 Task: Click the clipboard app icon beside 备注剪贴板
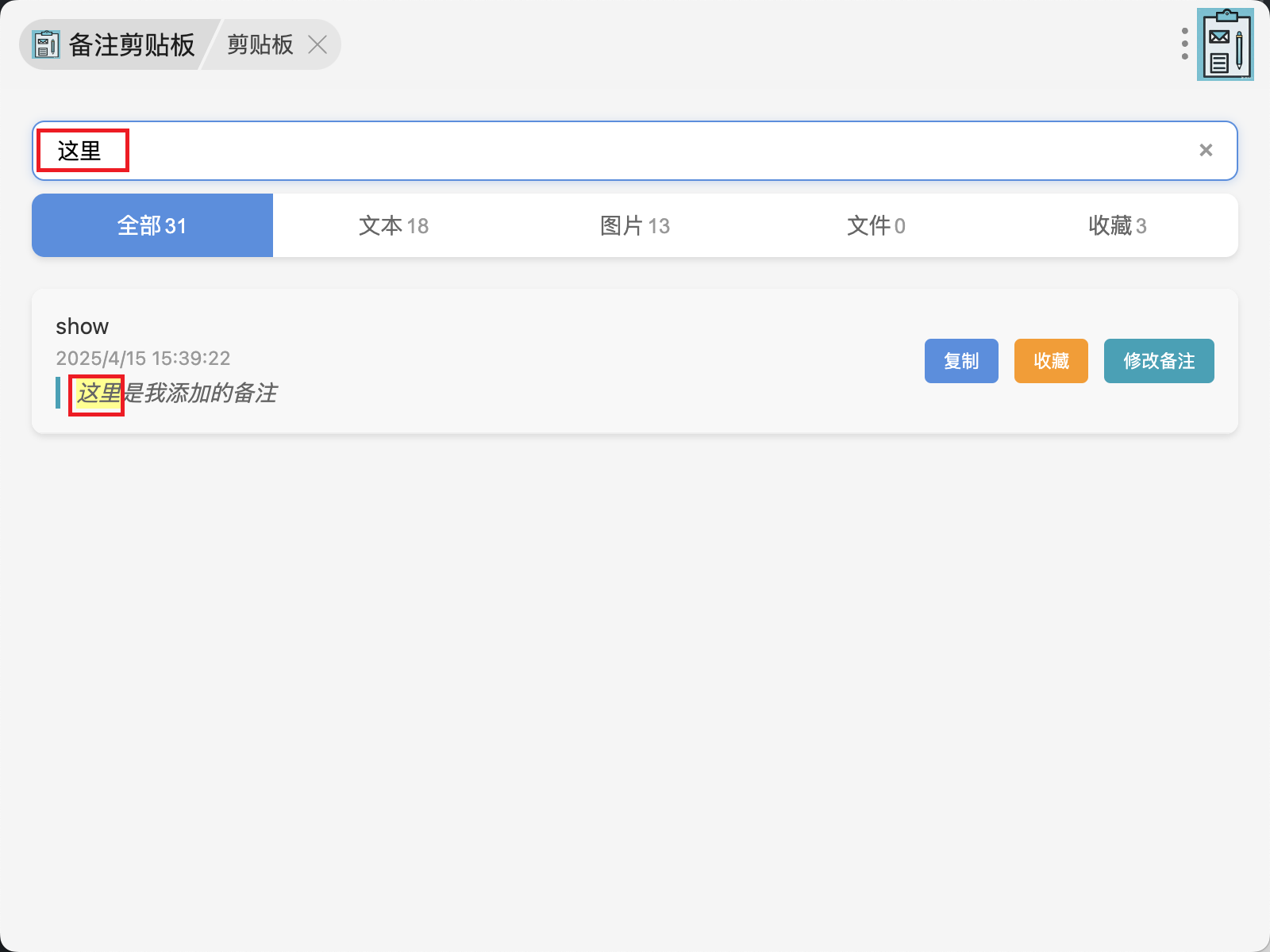point(46,44)
